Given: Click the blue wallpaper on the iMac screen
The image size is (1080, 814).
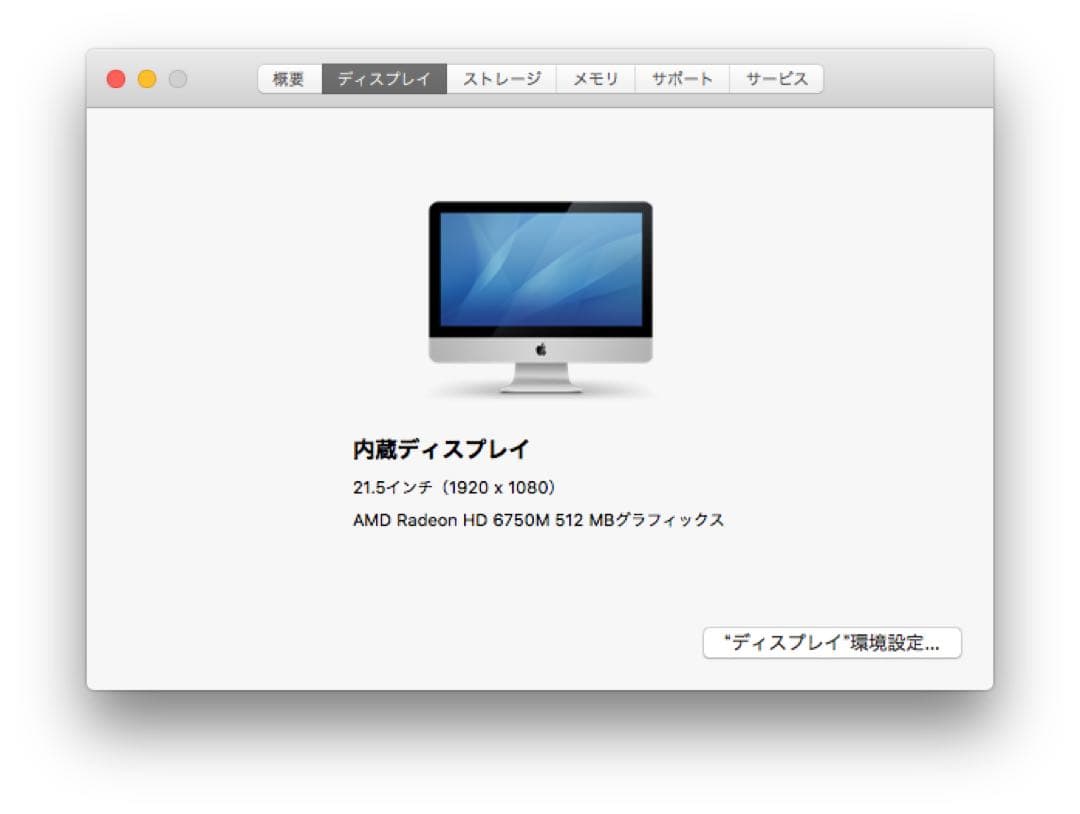Looking at the screenshot, I should point(540,268).
